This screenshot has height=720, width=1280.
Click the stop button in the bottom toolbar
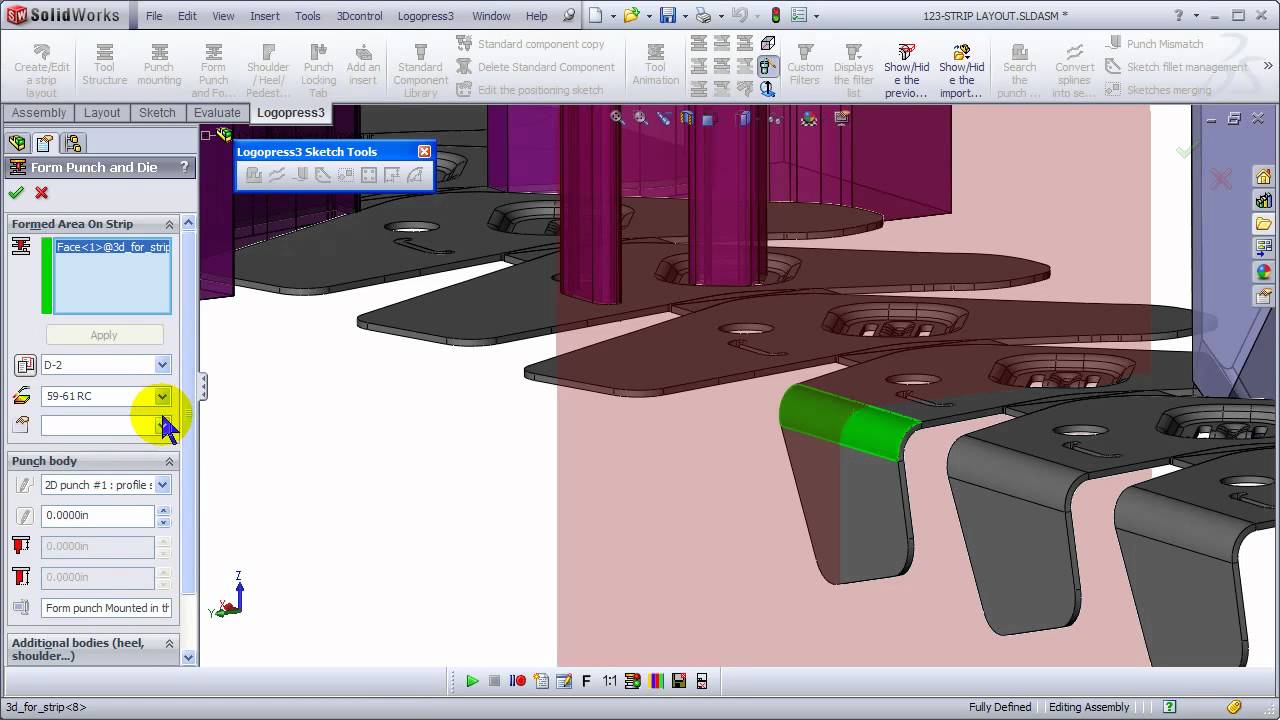(x=495, y=681)
